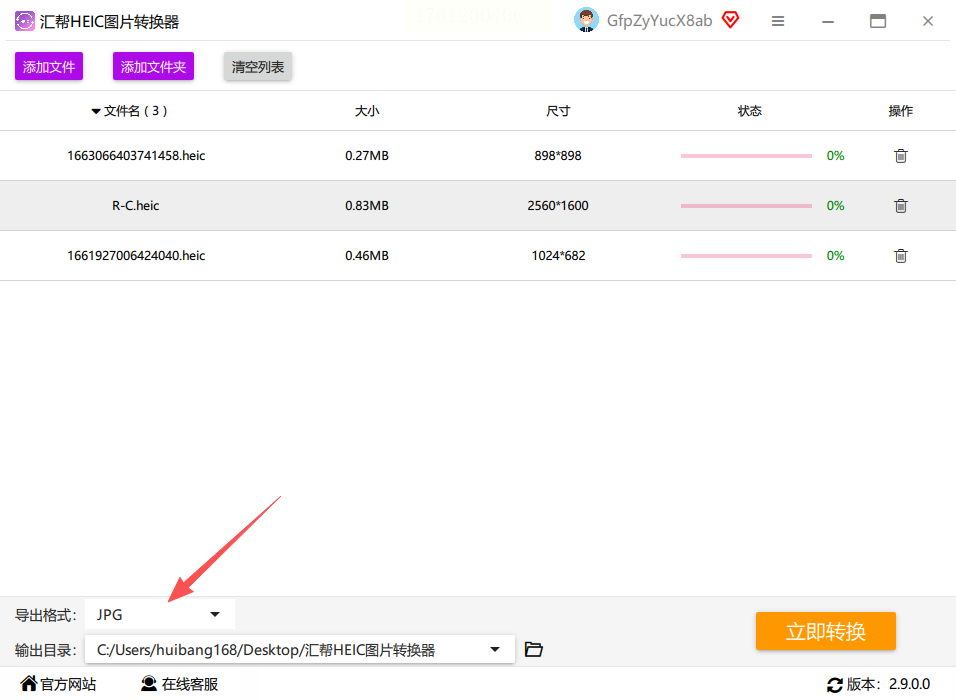Screen dimensions: 956x700
Task: Expand the JPG export format dropdown
Action: (160, 615)
